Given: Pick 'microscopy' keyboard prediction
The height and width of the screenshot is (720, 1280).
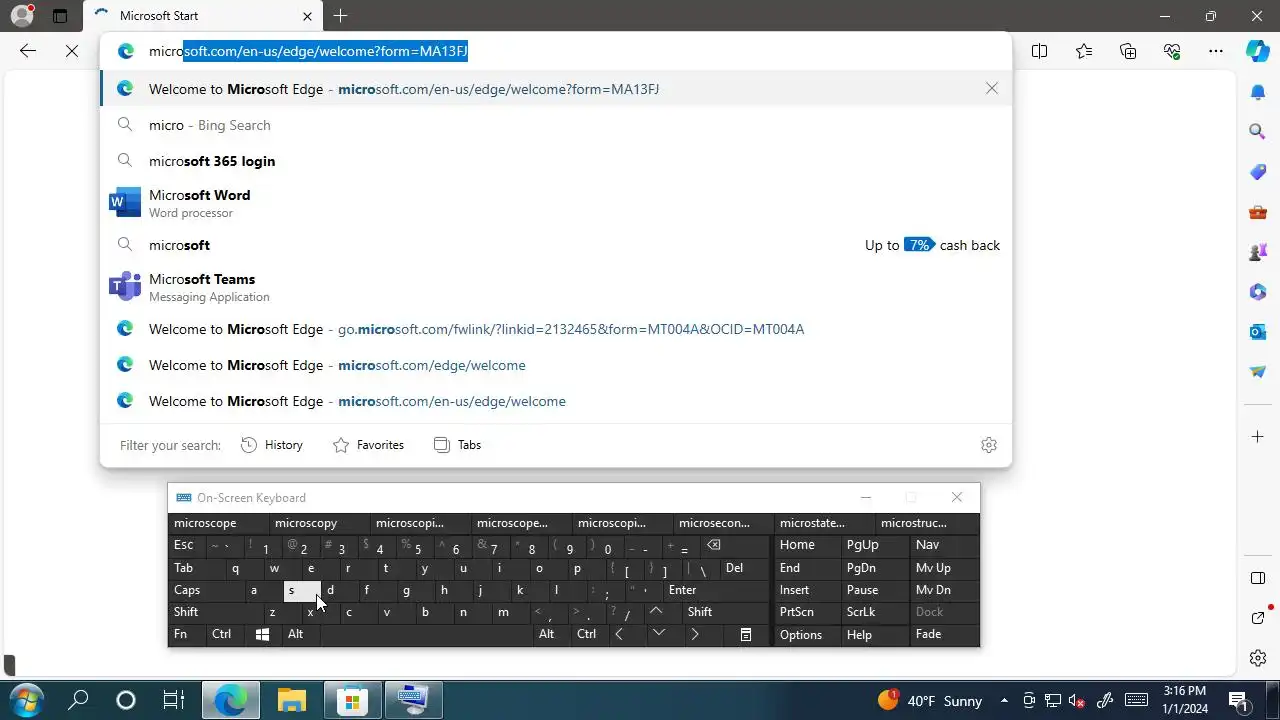Looking at the screenshot, I should pyautogui.click(x=320, y=523).
